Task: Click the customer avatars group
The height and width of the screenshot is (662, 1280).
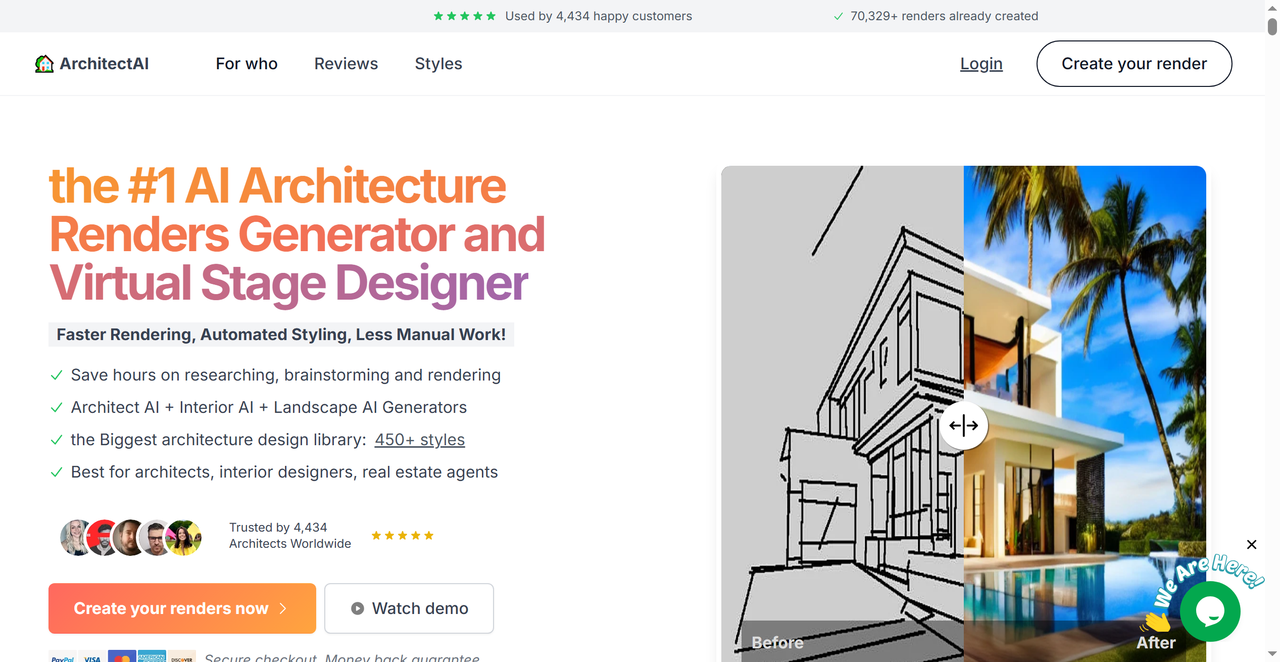Action: click(x=131, y=537)
